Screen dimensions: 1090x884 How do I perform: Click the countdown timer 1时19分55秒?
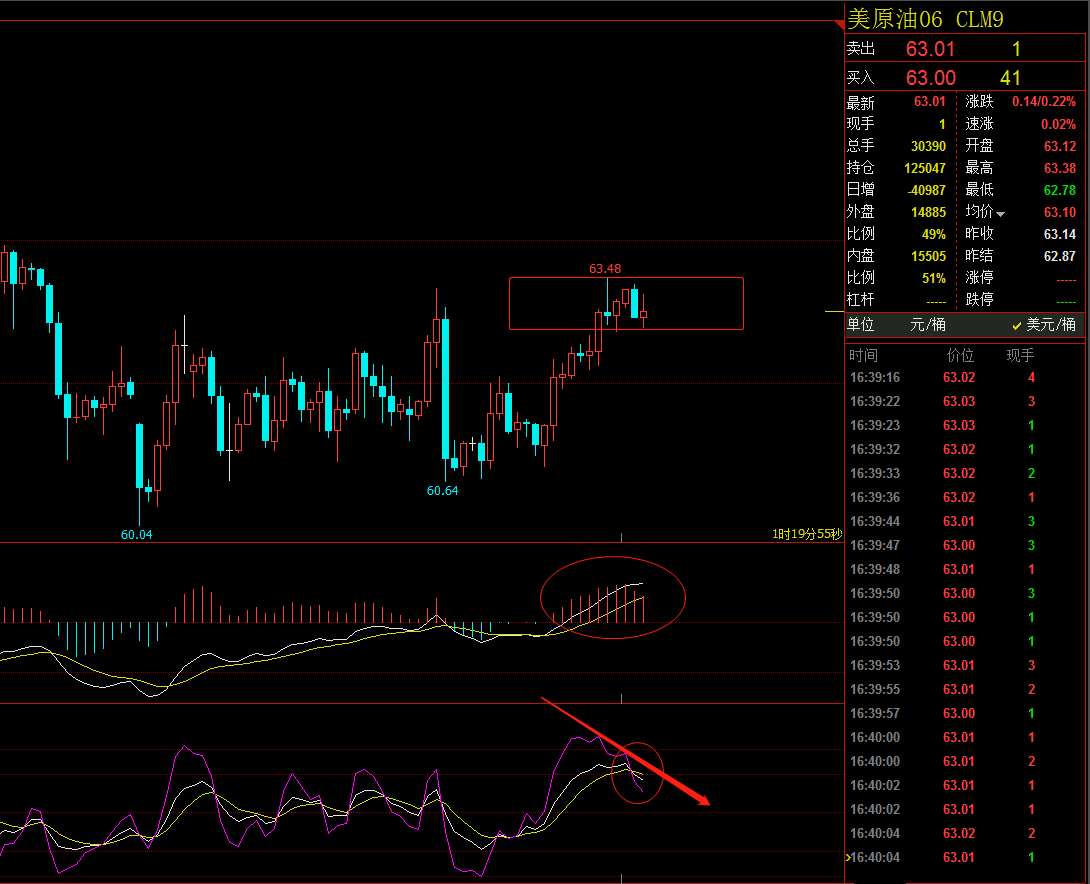coord(806,534)
